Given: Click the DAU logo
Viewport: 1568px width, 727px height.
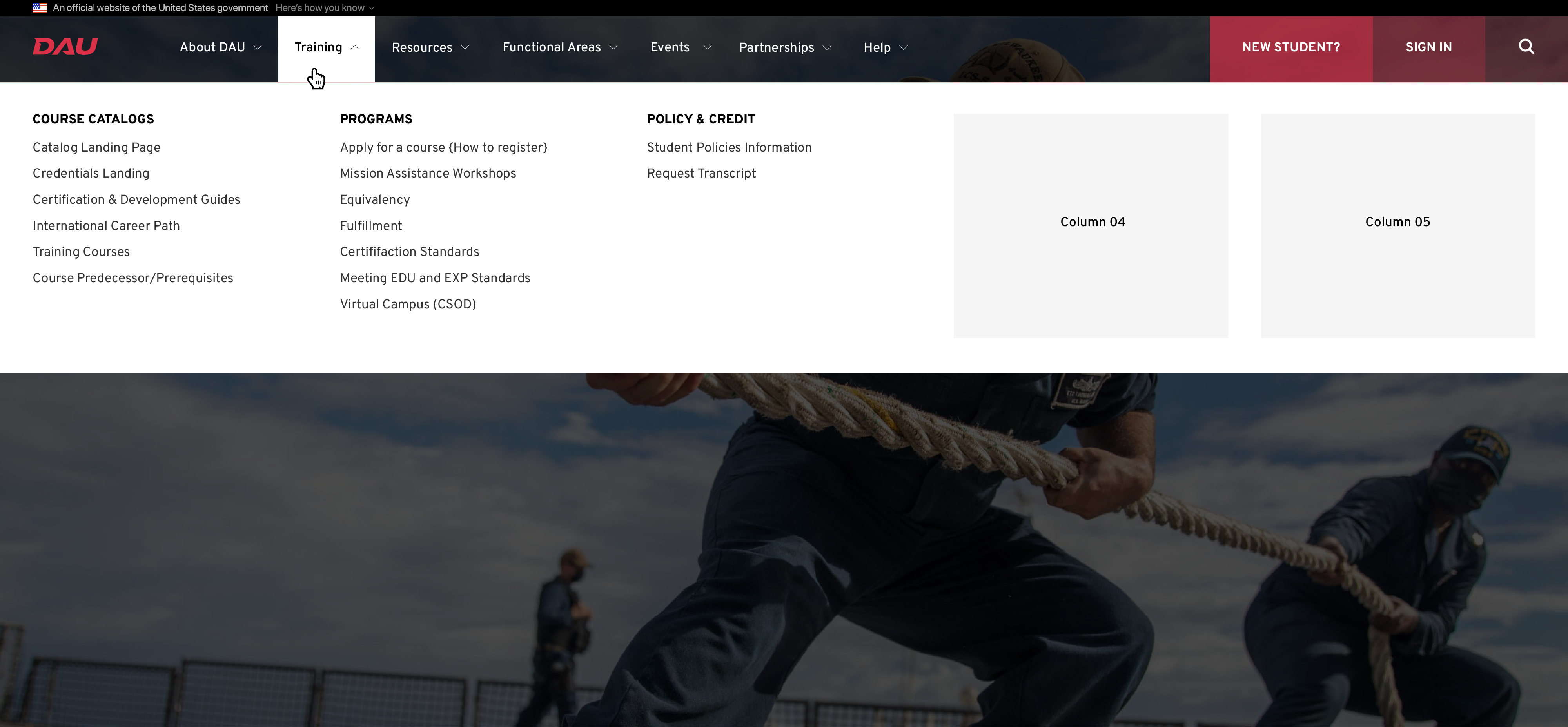Looking at the screenshot, I should click(65, 46).
